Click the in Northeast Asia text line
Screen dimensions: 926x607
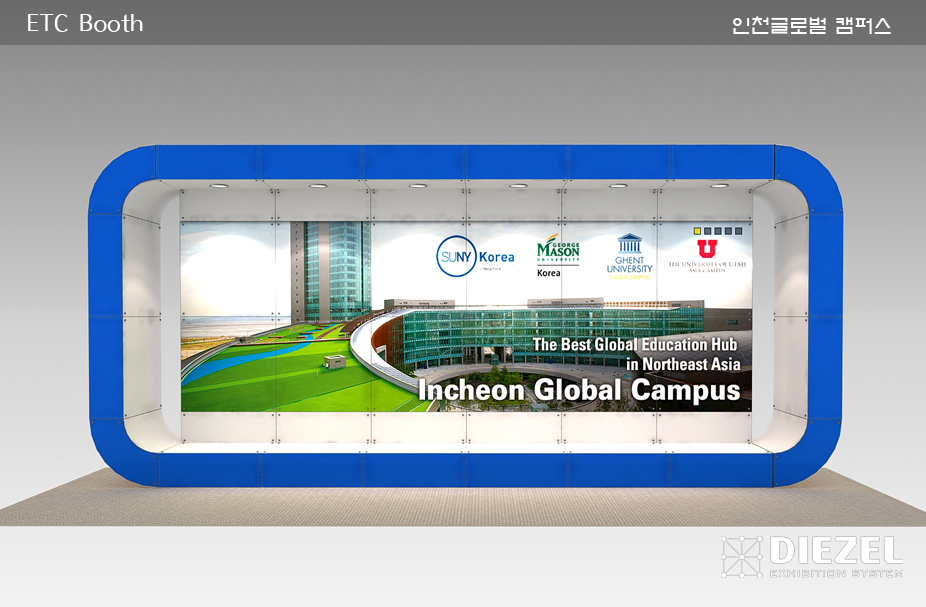(683, 365)
